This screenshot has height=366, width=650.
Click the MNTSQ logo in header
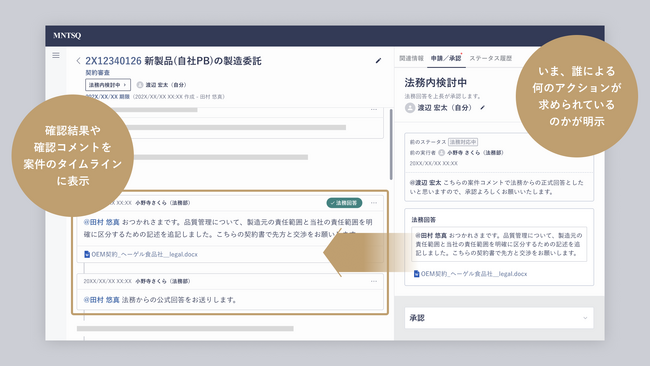click(x=67, y=36)
